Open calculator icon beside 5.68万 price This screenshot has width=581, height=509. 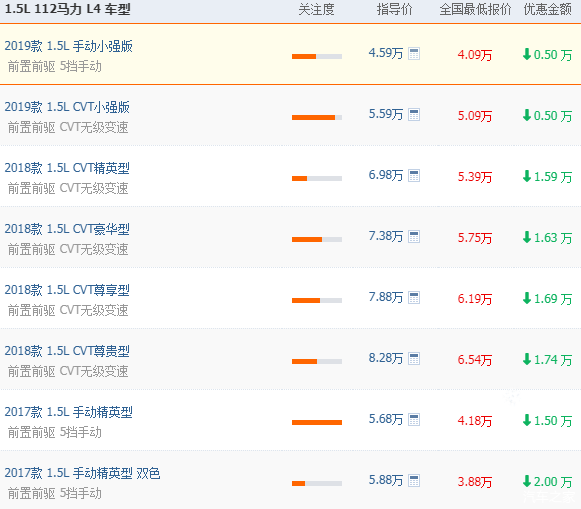[414, 420]
